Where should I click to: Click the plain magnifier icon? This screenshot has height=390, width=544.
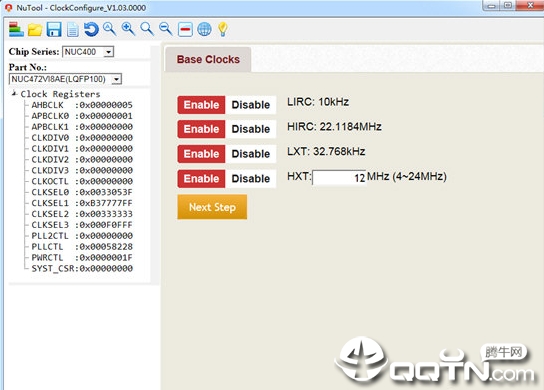pyautogui.click(x=147, y=29)
